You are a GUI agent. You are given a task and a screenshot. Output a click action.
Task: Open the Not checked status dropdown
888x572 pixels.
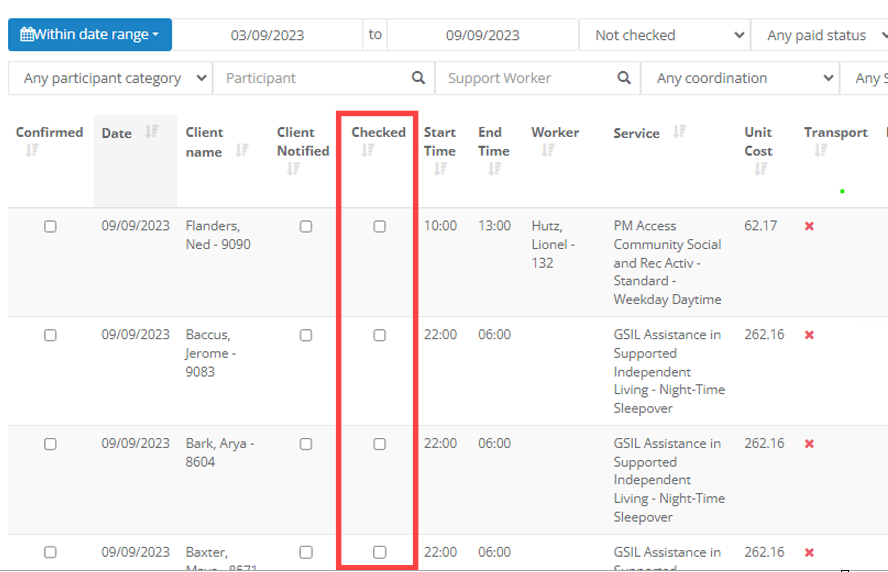pyautogui.click(x=664, y=35)
